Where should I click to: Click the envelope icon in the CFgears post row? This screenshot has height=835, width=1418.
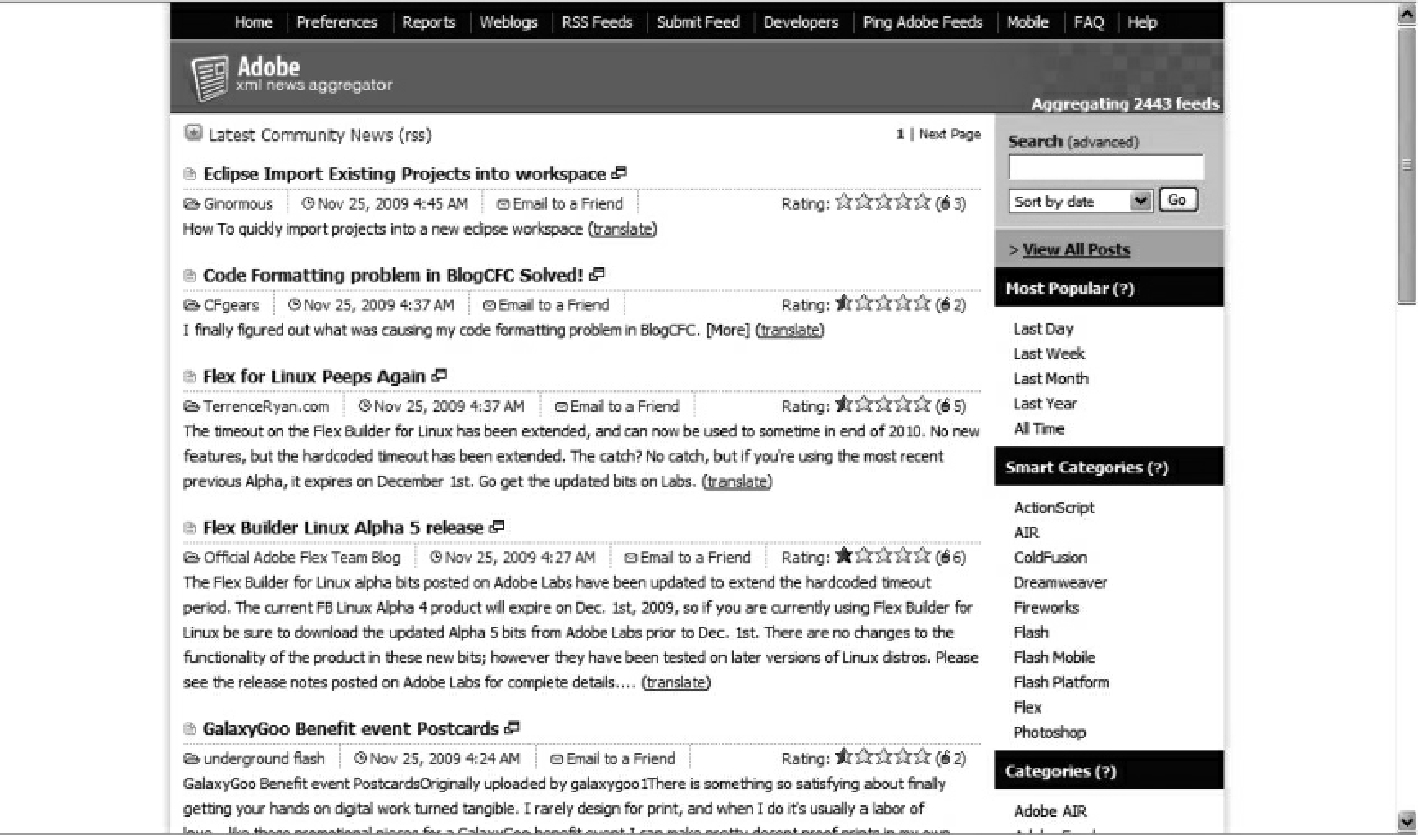pyautogui.click(x=489, y=305)
